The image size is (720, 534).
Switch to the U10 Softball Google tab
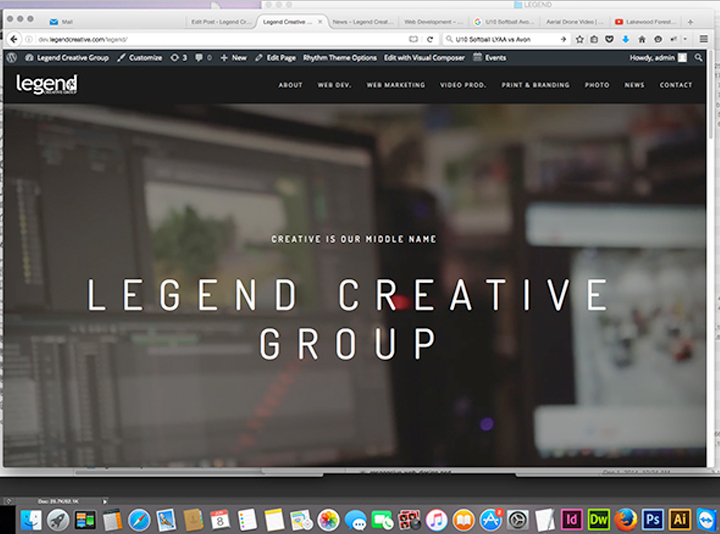tap(504, 22)
